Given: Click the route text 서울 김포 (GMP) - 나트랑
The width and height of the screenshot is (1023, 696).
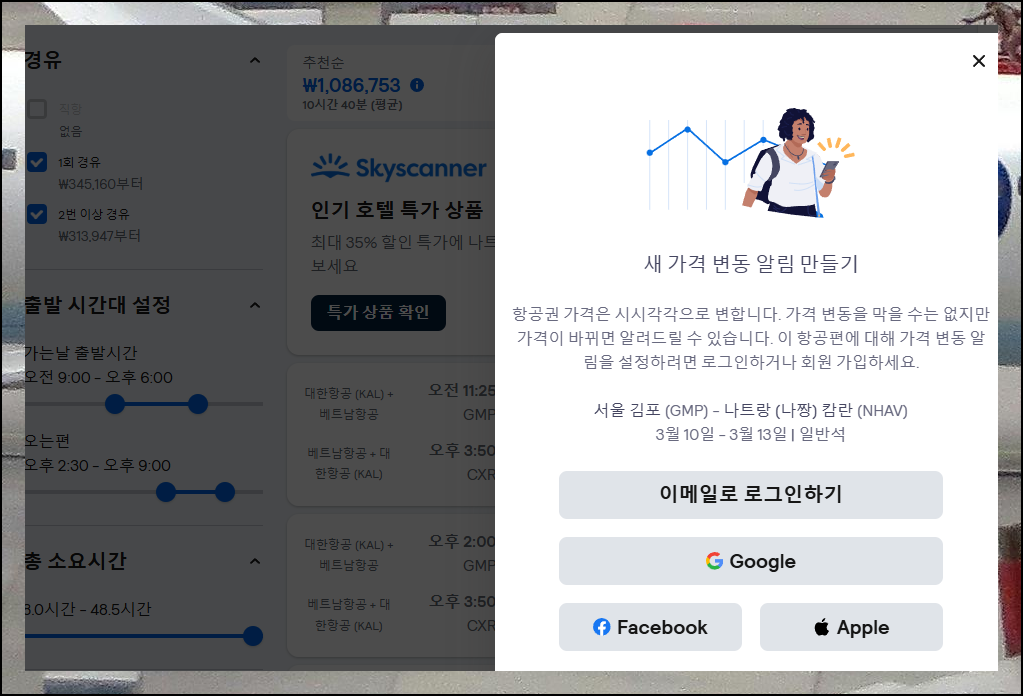Looking at the screenshot, I should (x=750, y=410).
